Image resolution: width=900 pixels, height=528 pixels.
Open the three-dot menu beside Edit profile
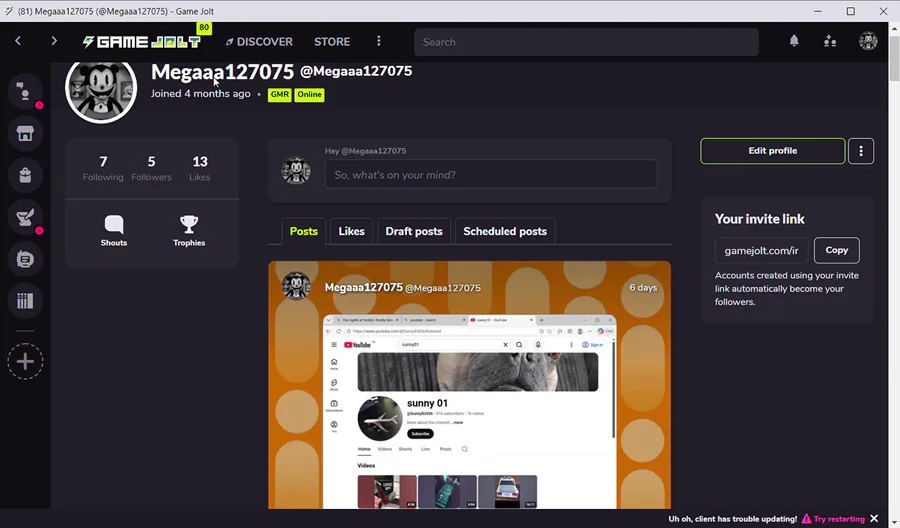pyautogui.click(x=861, y=151)
